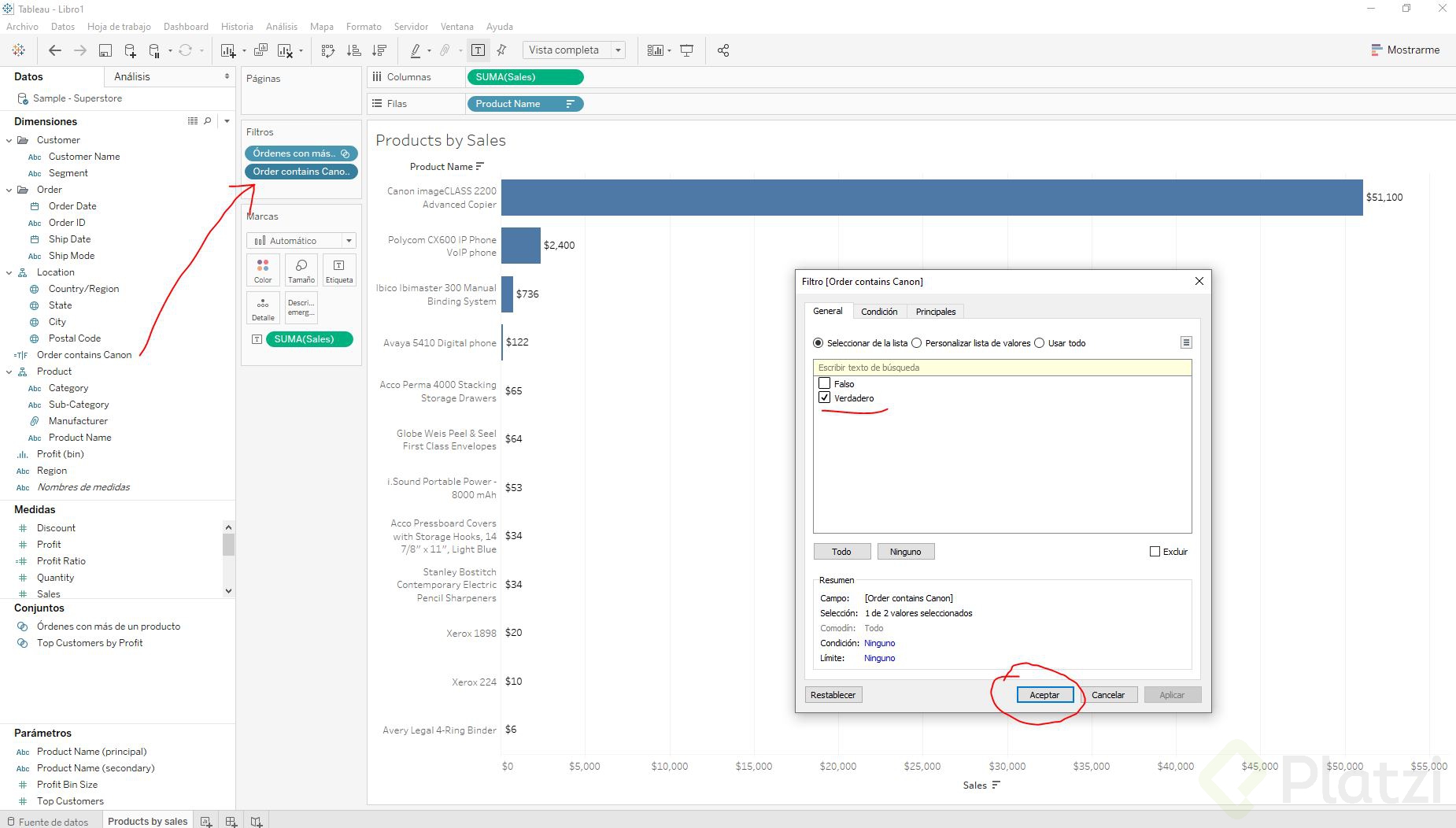Click the Condición Ninguno link

pyautogui.click(x=879, y=643)
